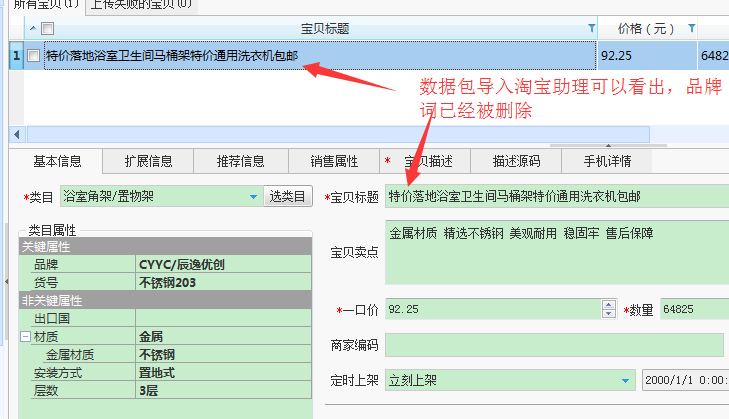The width and height of the screenshot is (729, 419).
Task: Click the filter icon in 宝贝标题 column header
Action: [x=590, y=28]
